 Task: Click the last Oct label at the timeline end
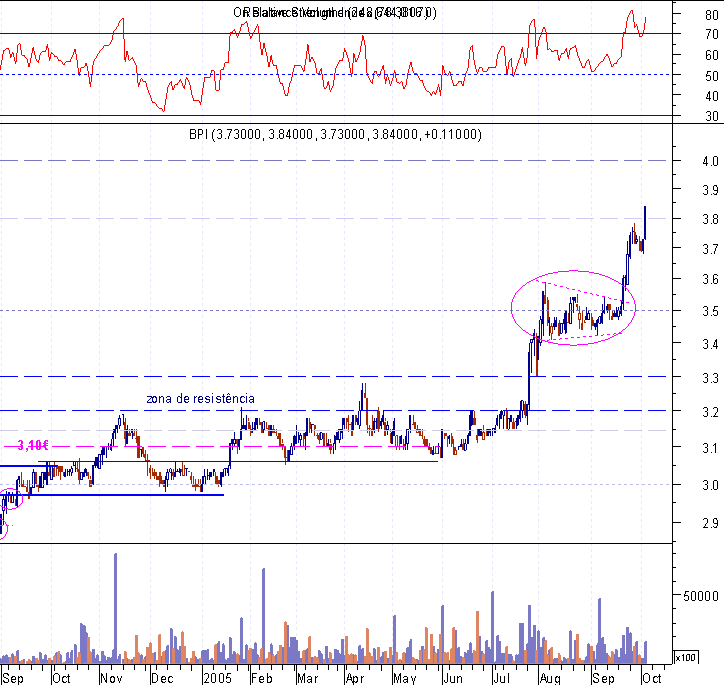652,678
